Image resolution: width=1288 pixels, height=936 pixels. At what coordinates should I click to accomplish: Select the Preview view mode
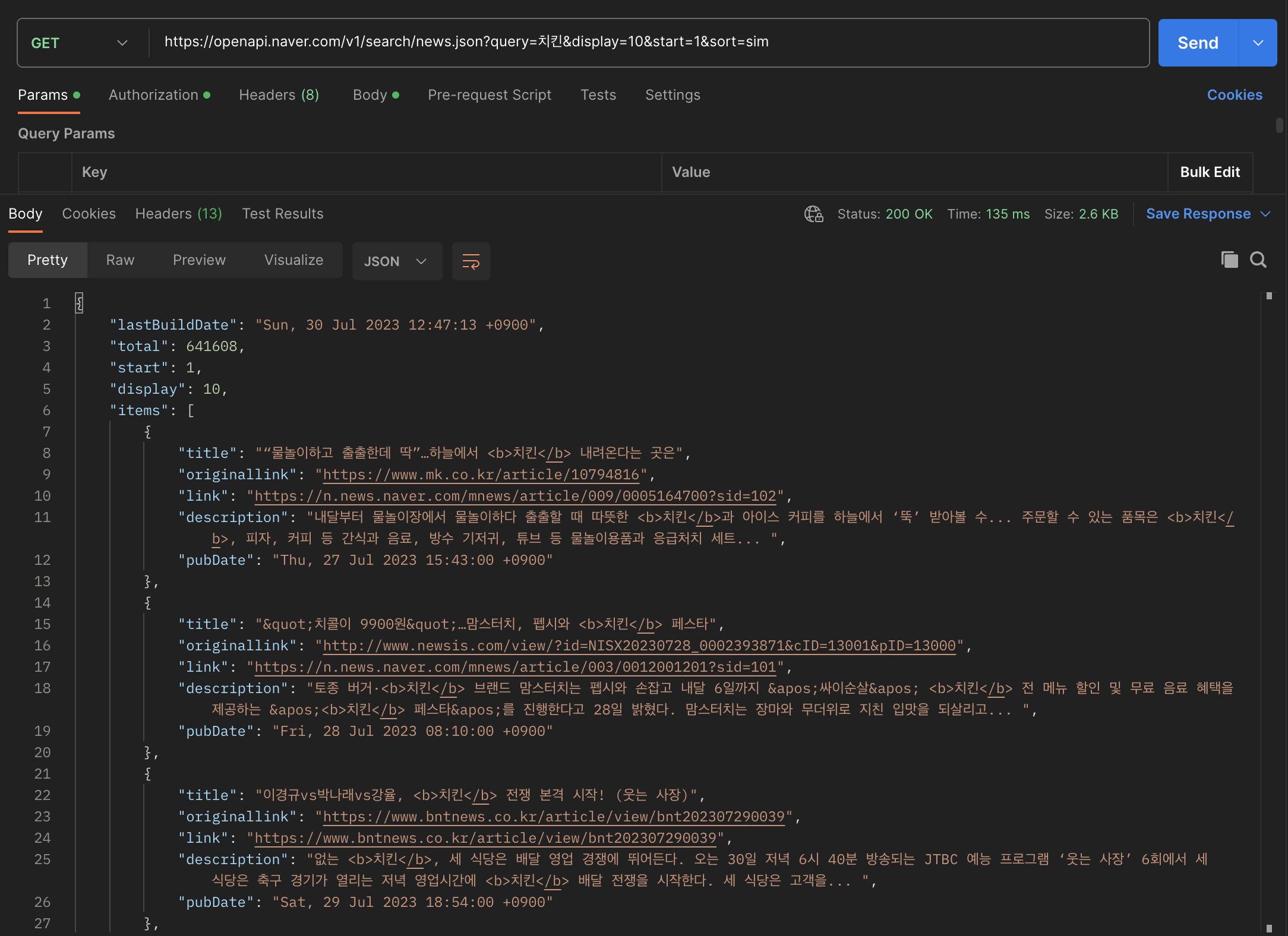[199, 260]
